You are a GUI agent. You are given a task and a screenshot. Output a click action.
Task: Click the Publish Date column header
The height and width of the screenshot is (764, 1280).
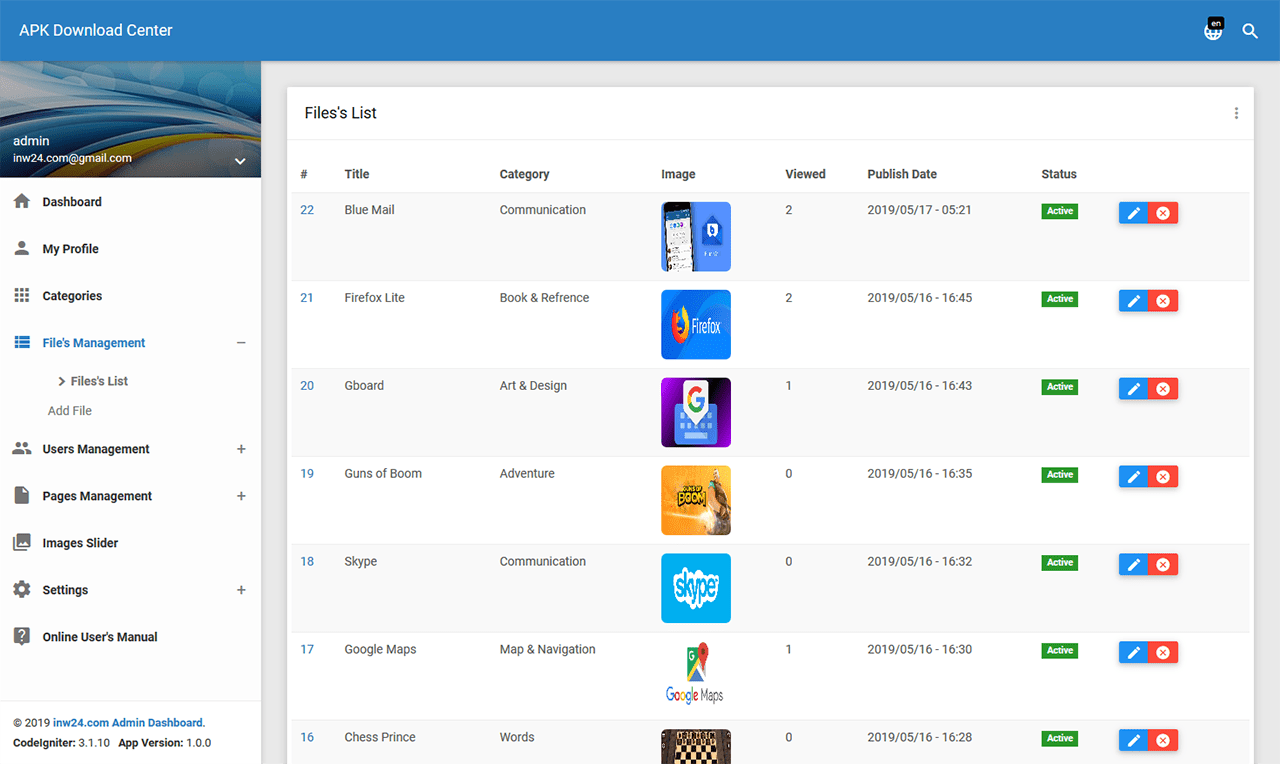[x=902, y=174]
